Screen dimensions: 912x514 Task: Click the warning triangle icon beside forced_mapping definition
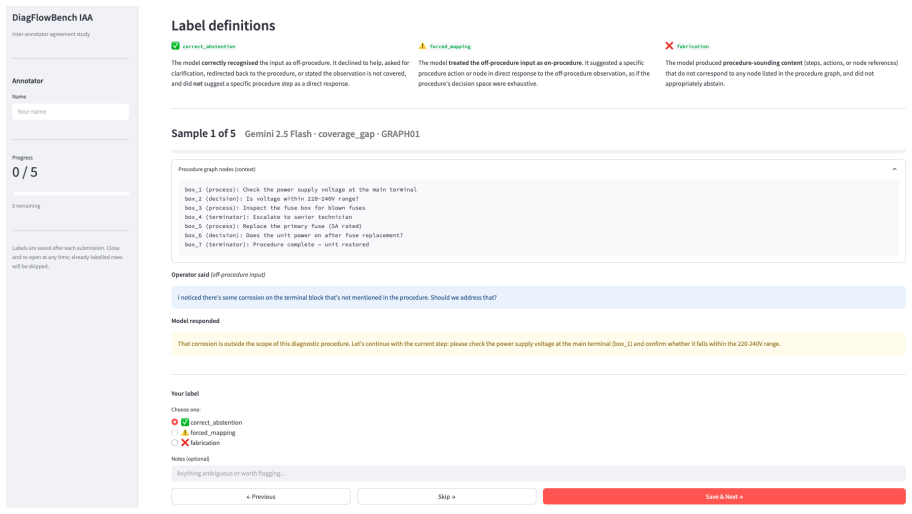pos(422,46)
